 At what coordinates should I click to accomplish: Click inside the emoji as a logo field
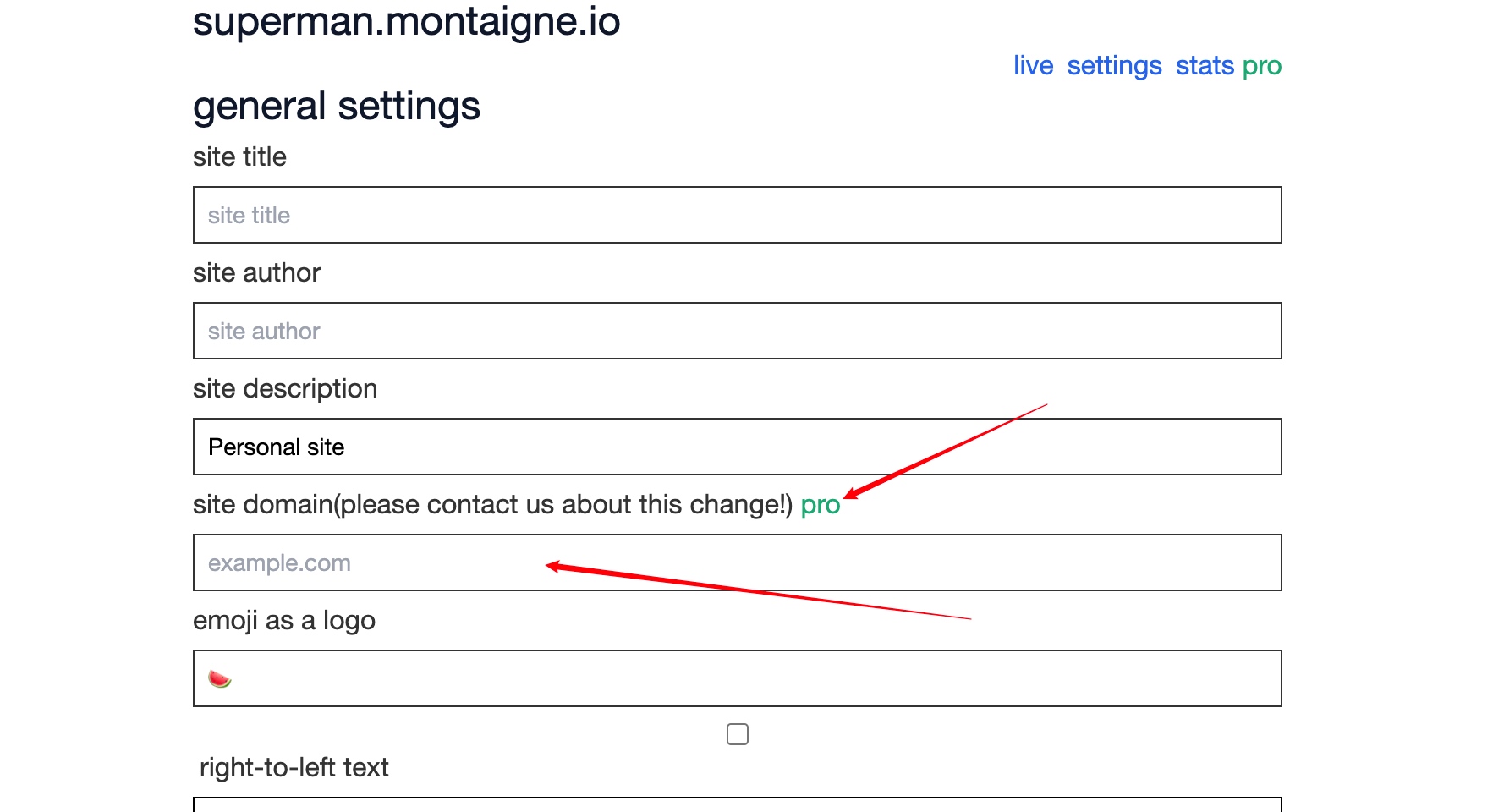738,678
